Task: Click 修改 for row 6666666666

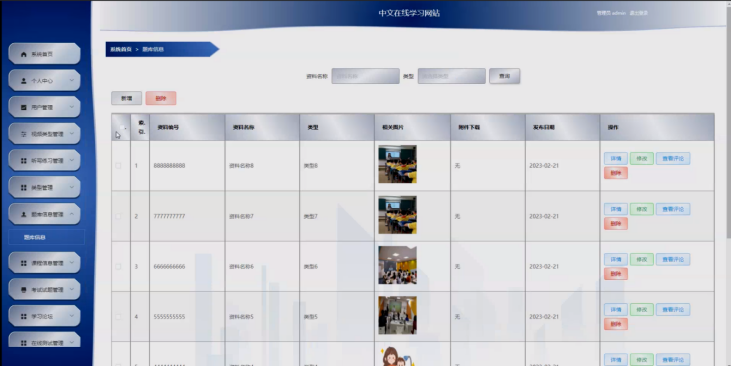Action: tap(641, 260)
